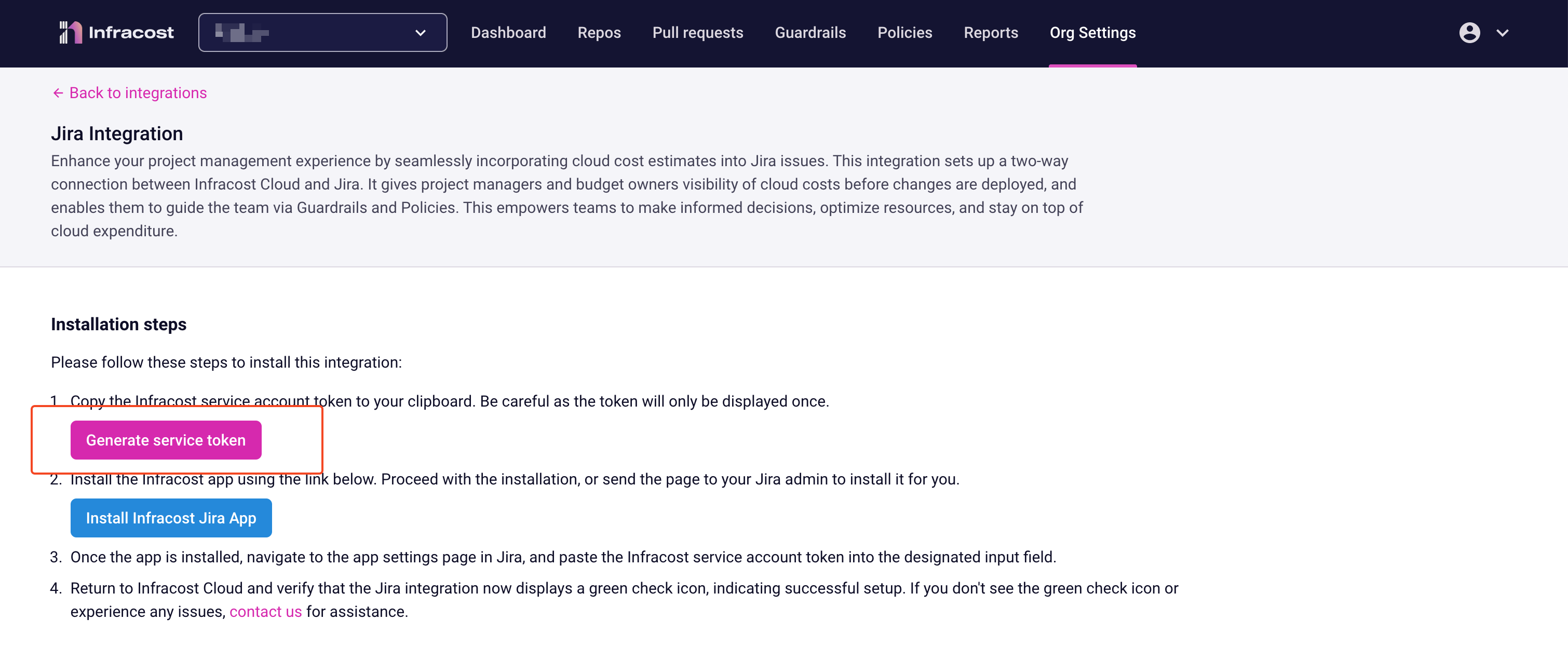Click the Jira Integration heading
Image resolution: width=1568 pixels, height=647 pixels.
point(117,133)
